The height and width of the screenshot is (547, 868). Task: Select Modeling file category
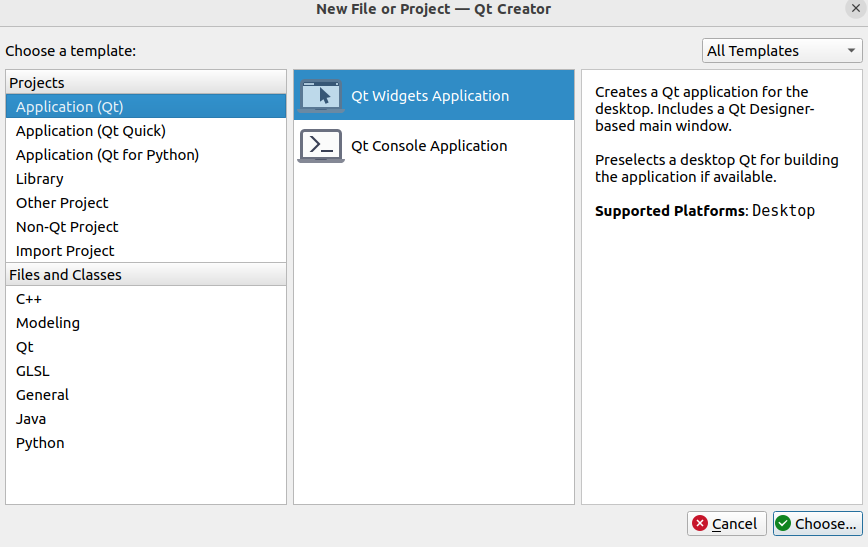(48, 323)
